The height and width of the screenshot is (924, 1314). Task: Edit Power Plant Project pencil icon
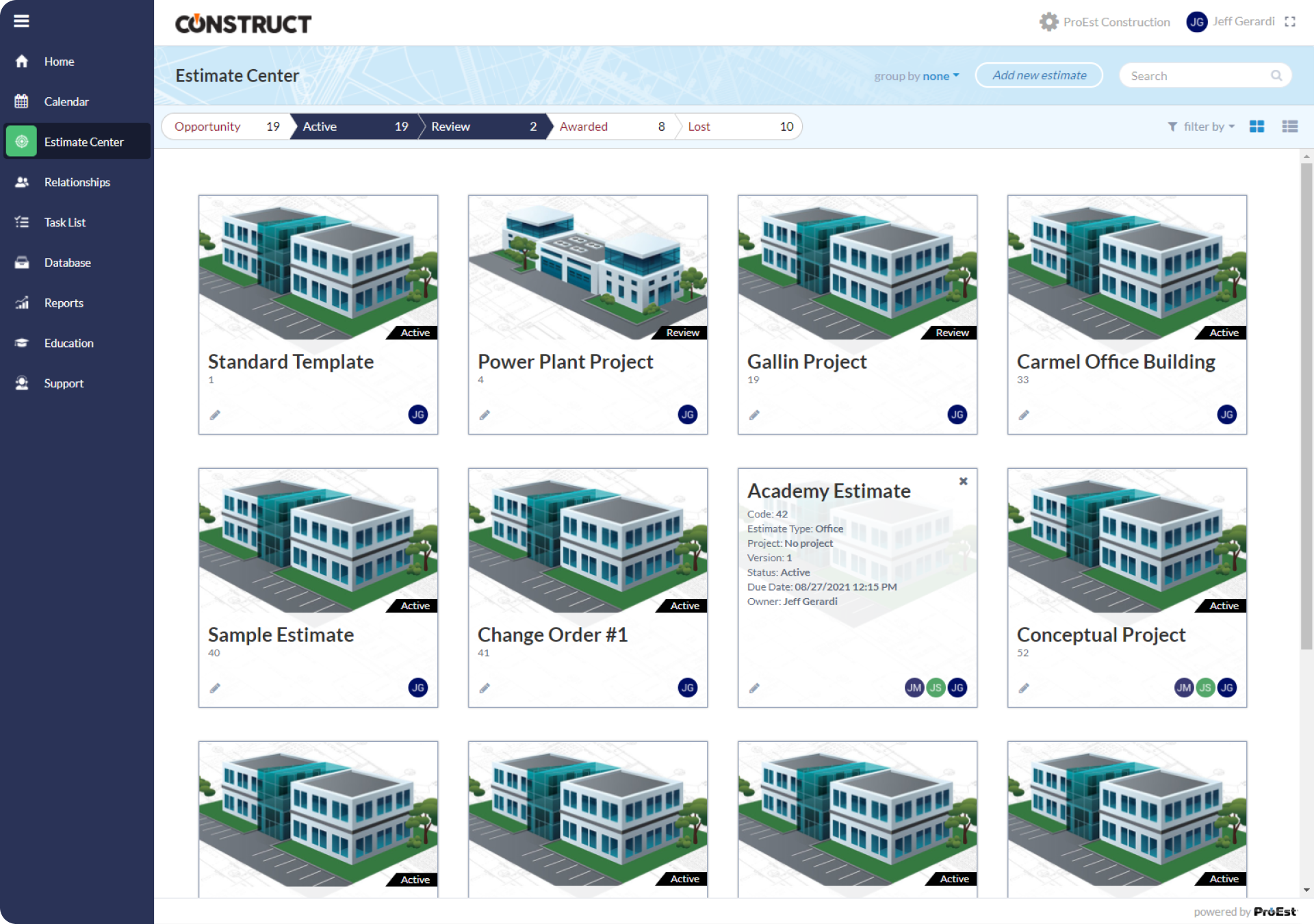point(485,415)
